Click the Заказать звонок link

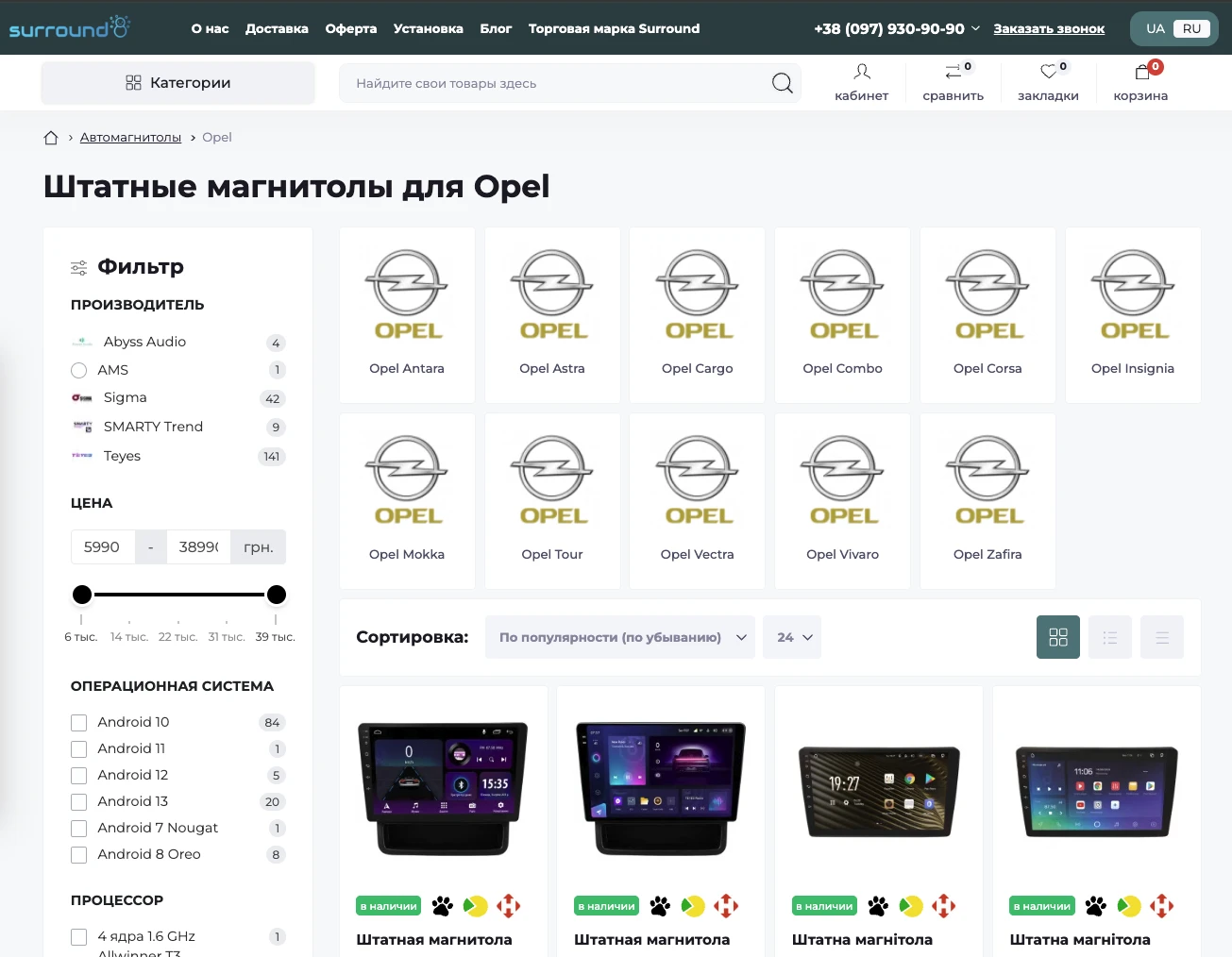click(1049, 28)
